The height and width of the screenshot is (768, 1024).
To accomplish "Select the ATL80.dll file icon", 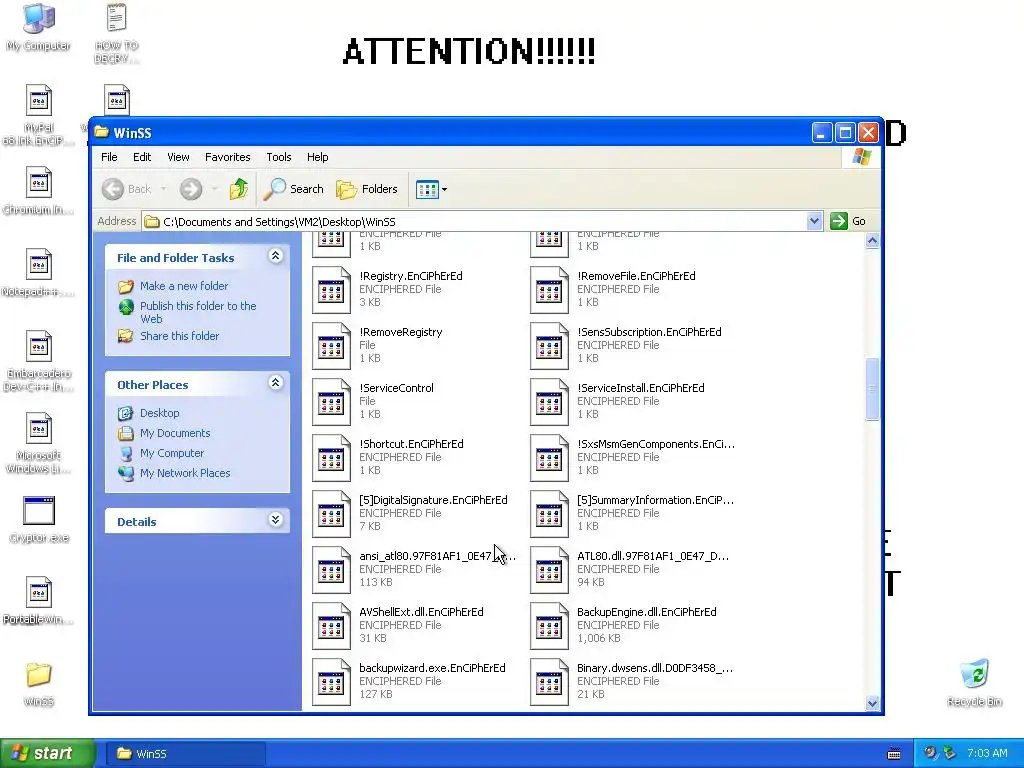I will pyautogui.click(x=549, y=570).
